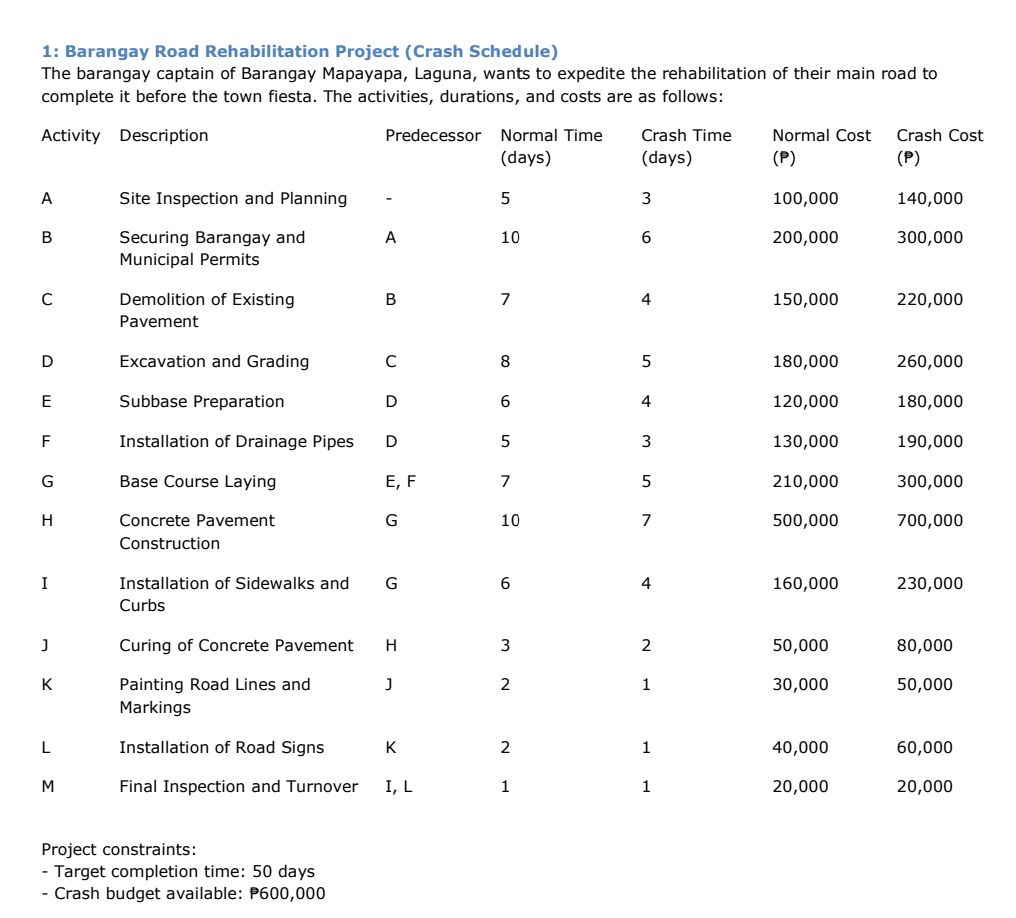The width and height of the screenshot is (1016, 918).
Task: Click the Normal Time (days) header
Action: (x=551, y=146)
